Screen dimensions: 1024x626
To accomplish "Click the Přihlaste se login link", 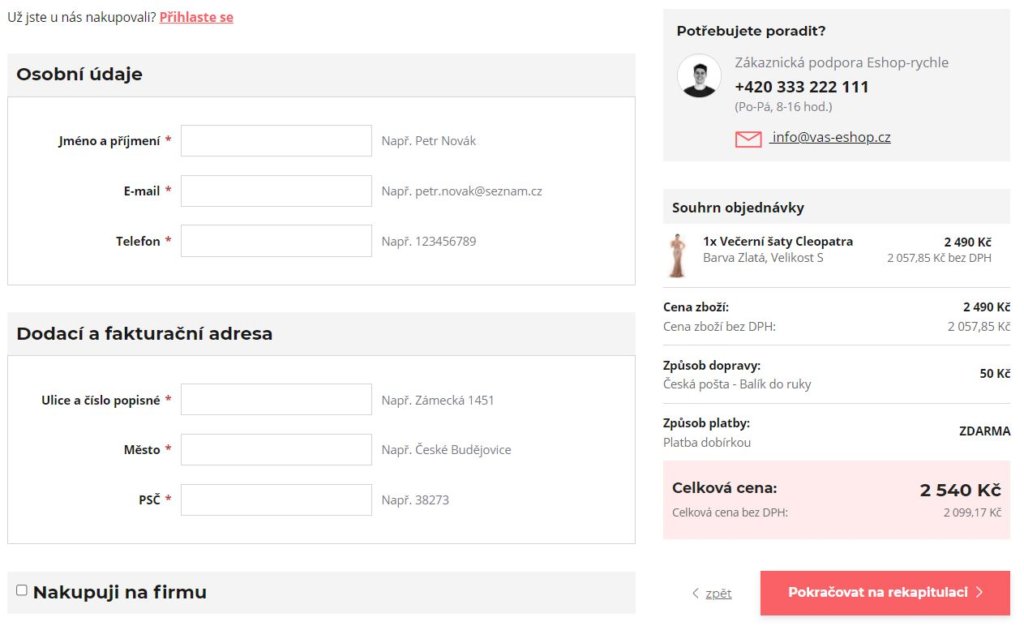I will (196, 17).
